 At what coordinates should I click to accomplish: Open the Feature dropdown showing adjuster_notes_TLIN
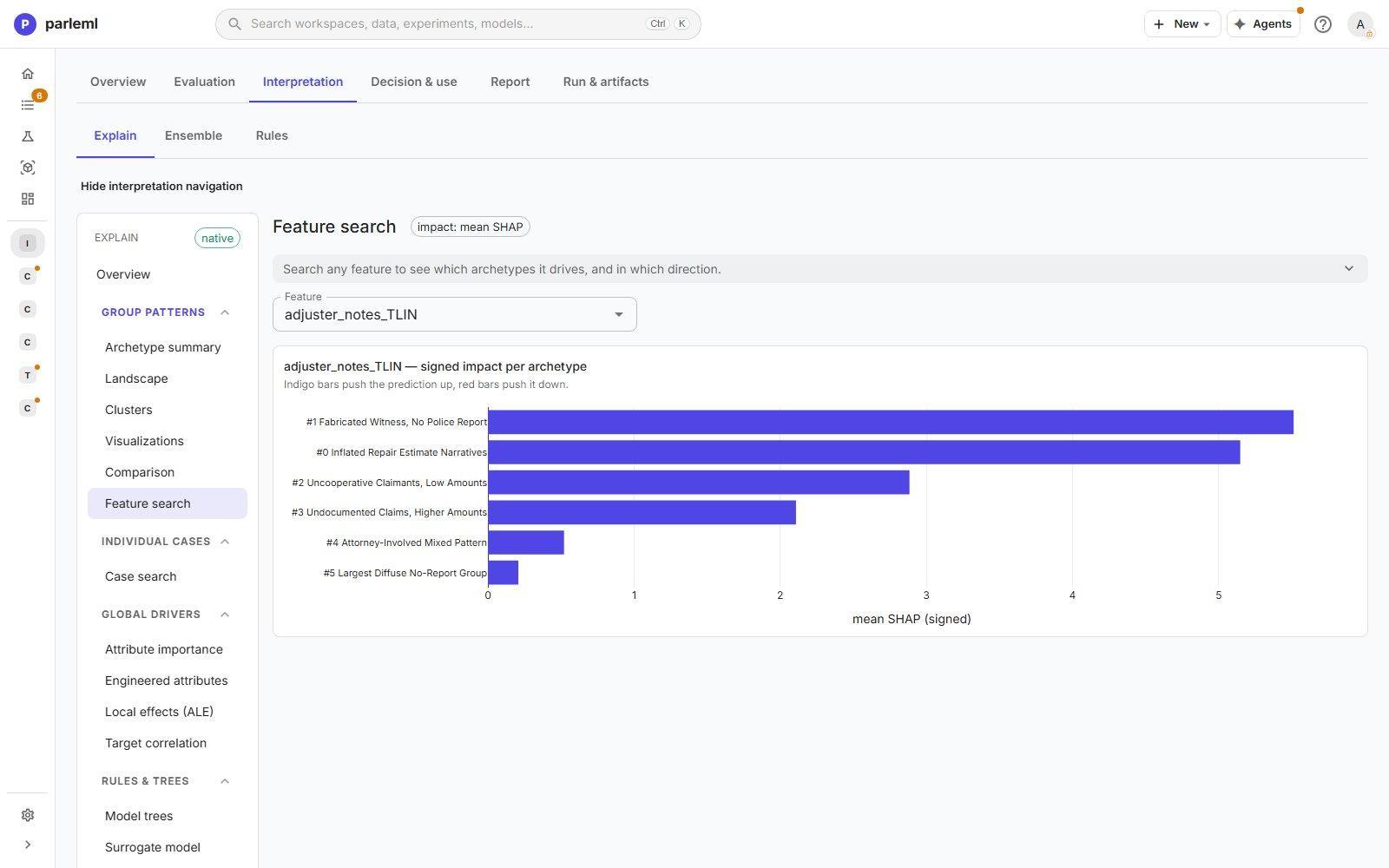click(455, 314)
